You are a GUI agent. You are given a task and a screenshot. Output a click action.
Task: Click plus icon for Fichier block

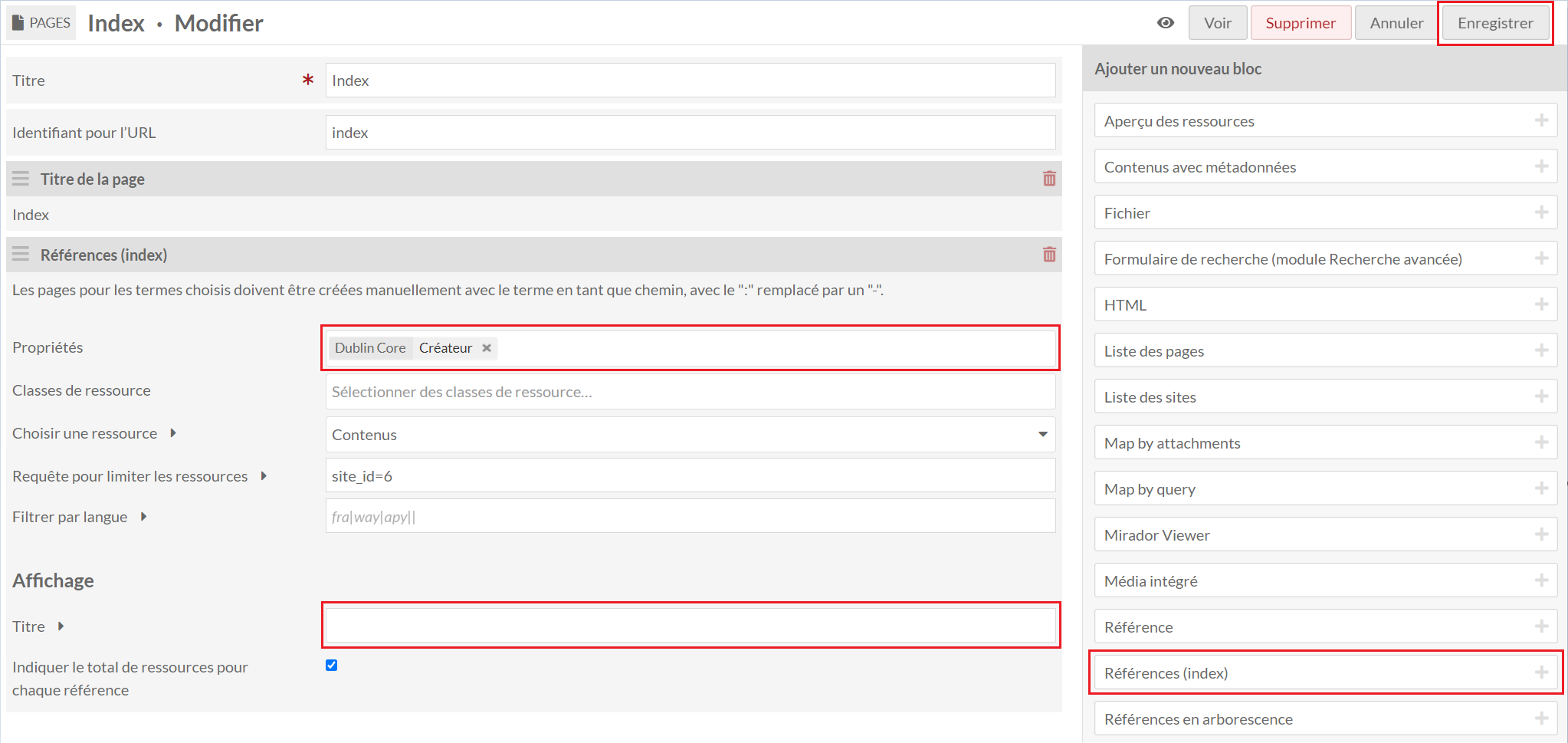[x=1541, y=212]
